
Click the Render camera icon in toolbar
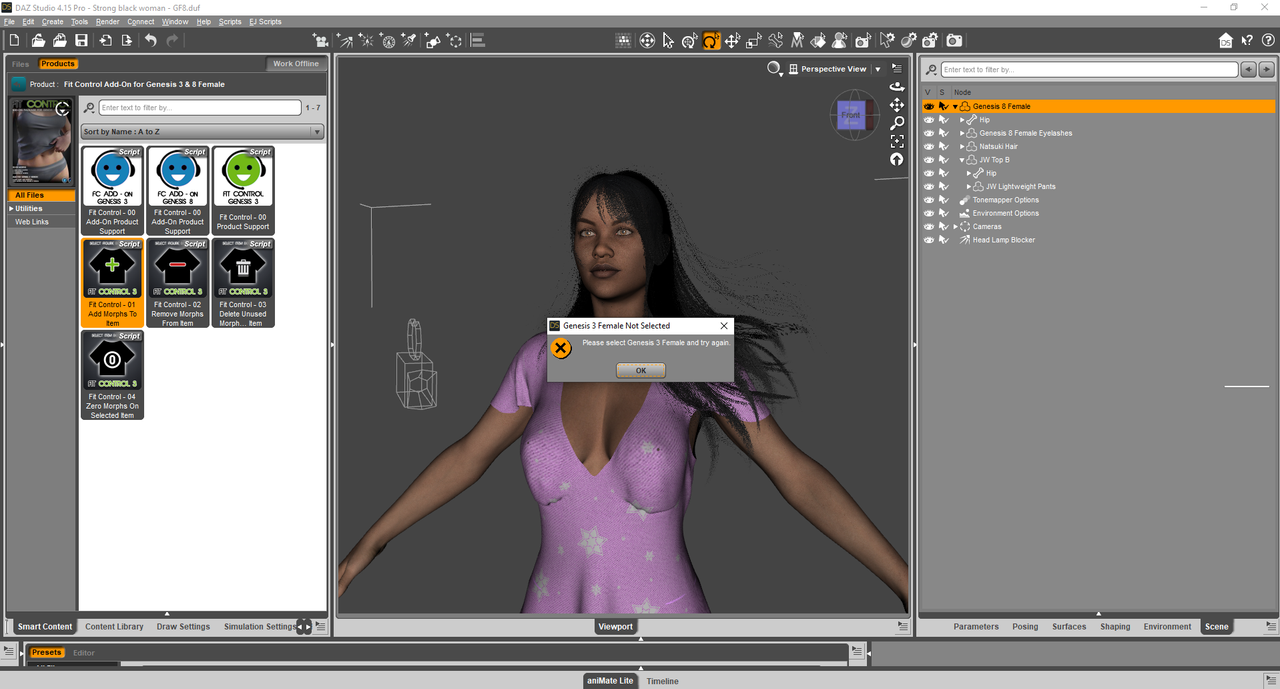(x=954, y=40)
